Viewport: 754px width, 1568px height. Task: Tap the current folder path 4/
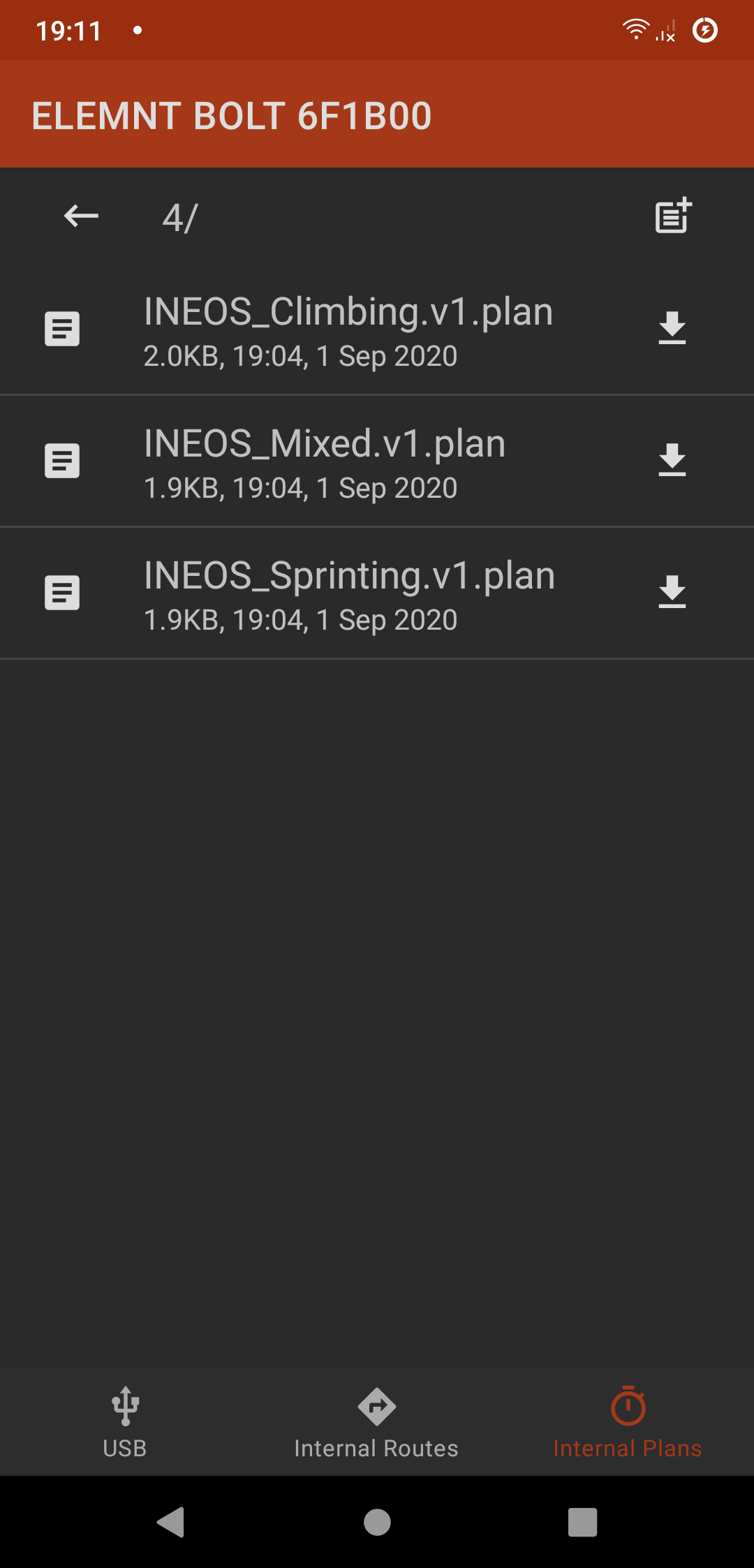click(x=180, y=218)
